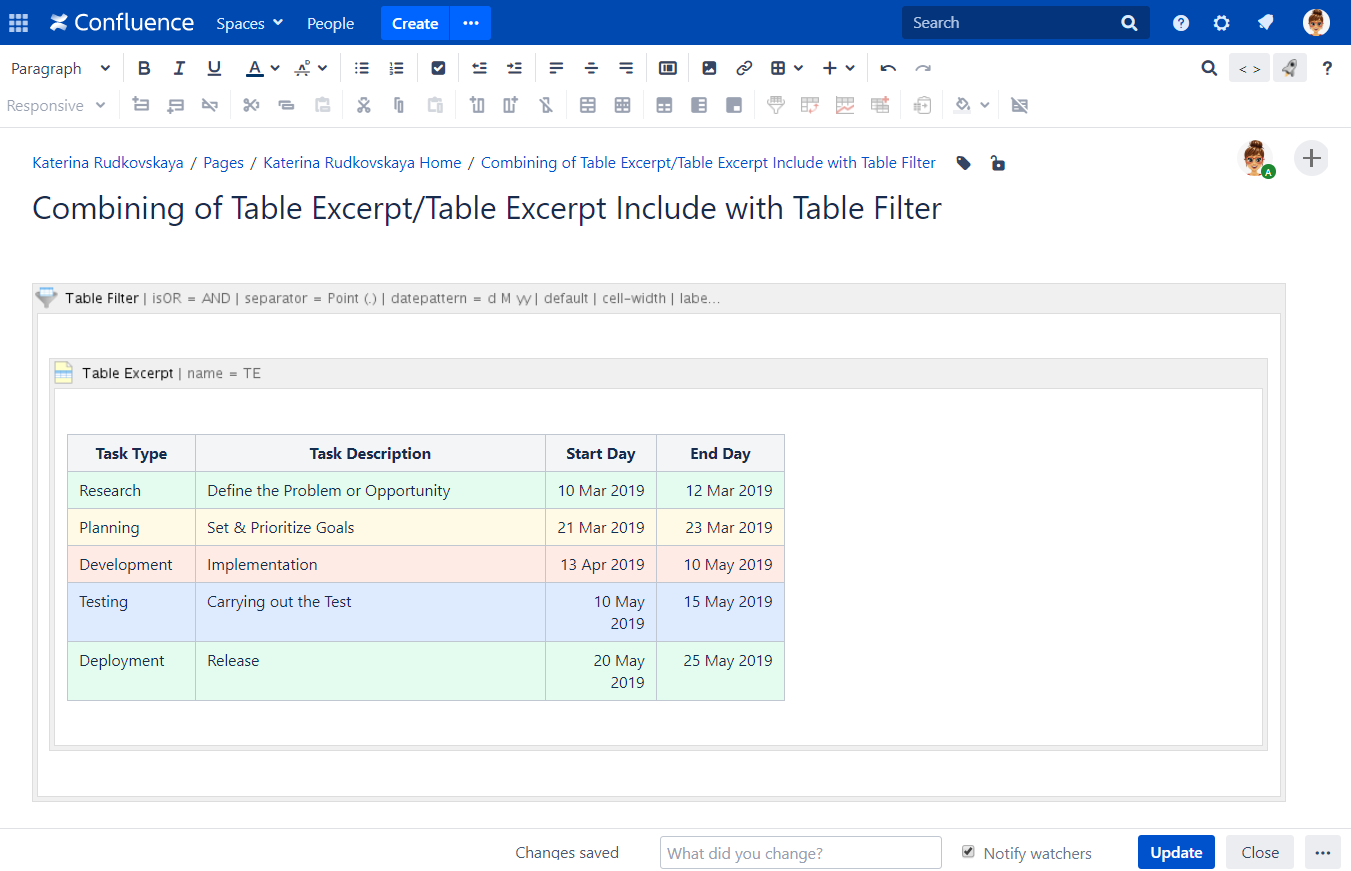Undo the last change

888,68
